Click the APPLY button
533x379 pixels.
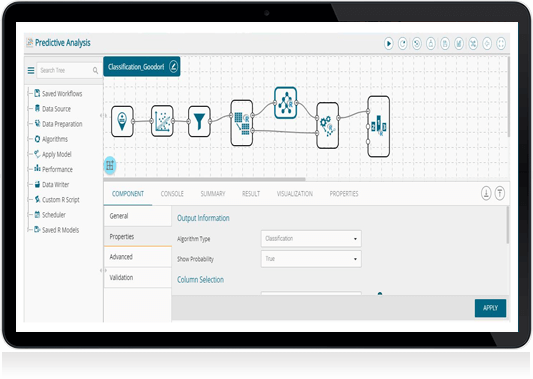pyautogui.click(x=490, y=308)
